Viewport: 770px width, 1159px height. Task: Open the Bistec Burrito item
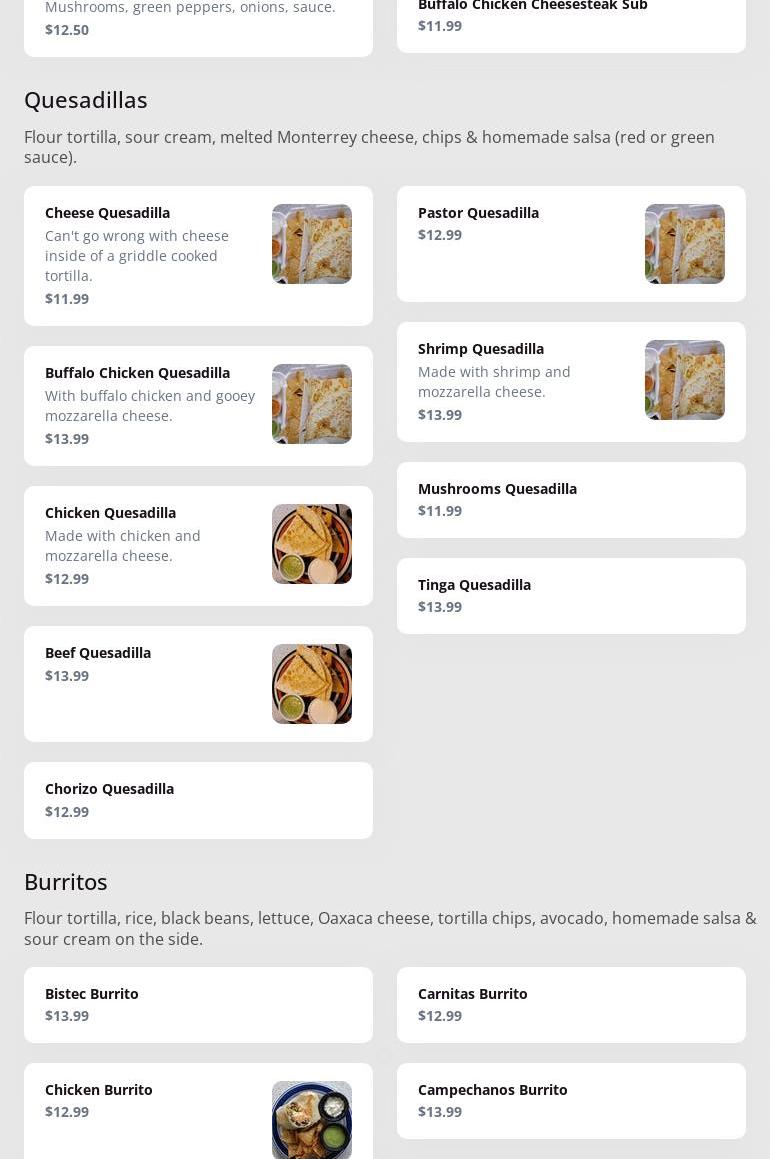(x=198, y=1005)
